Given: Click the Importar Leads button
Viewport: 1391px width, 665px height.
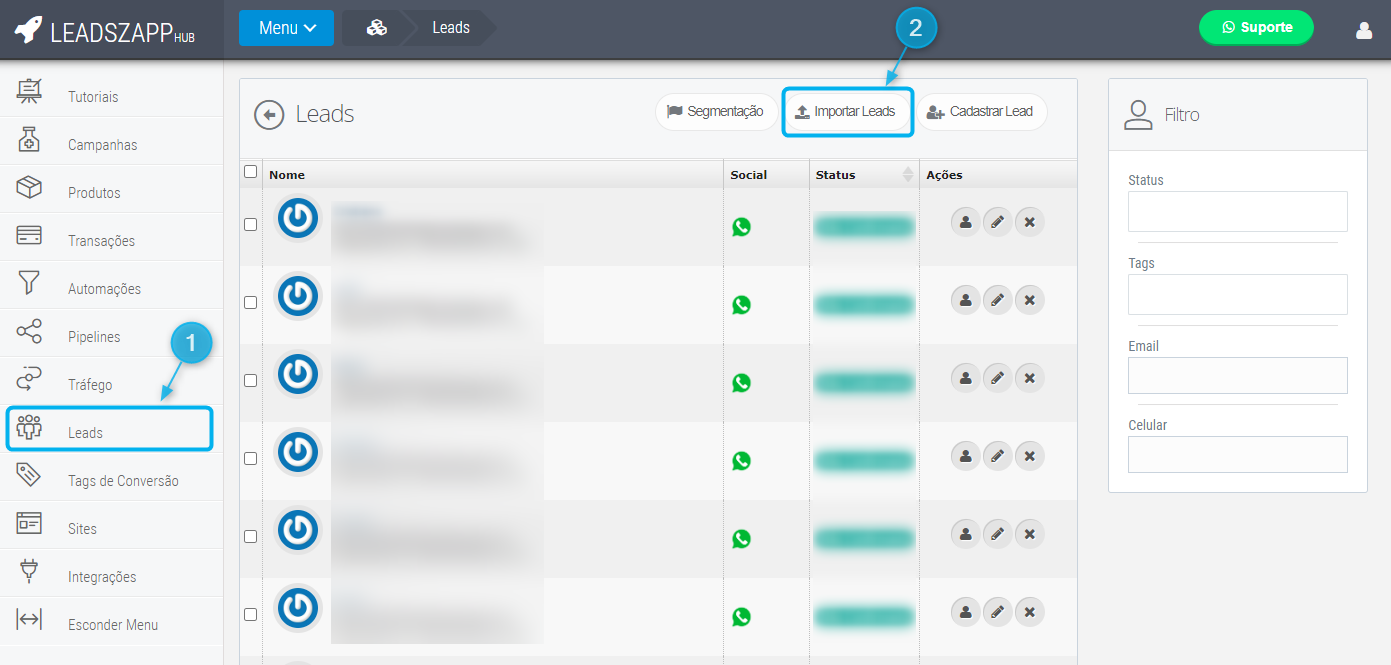Looking at the screenshot, I should [847, 112].
